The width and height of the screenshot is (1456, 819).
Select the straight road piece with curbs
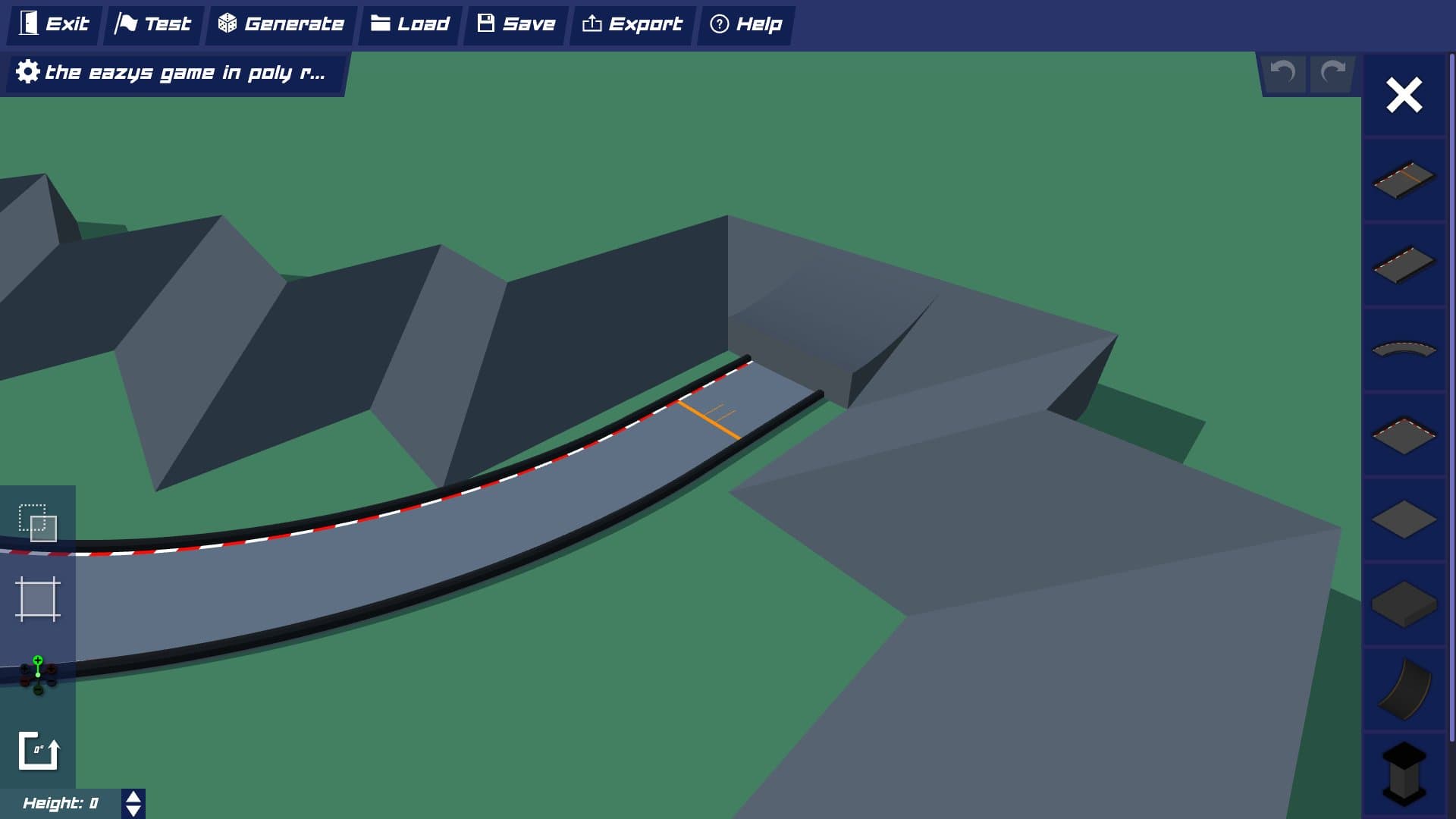[x=1404, y=265]
